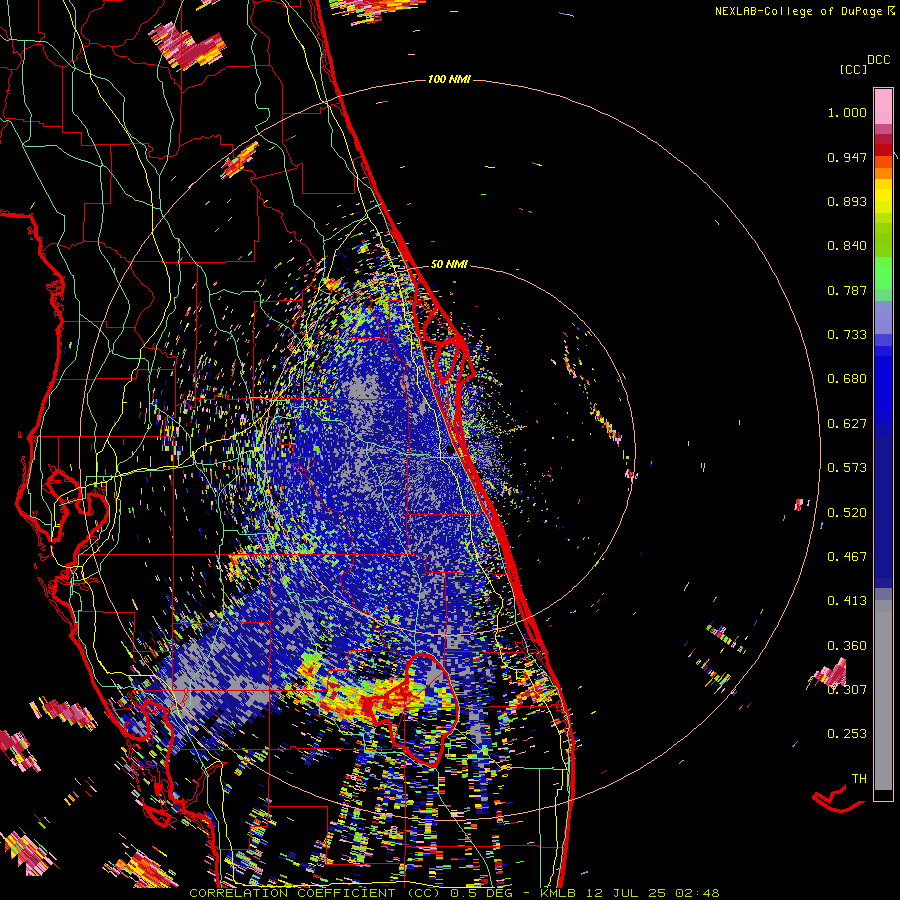This screenshot has height=900, width=900.
Task: Click the 0.573 value on the color scale
Action: [847, 468]
